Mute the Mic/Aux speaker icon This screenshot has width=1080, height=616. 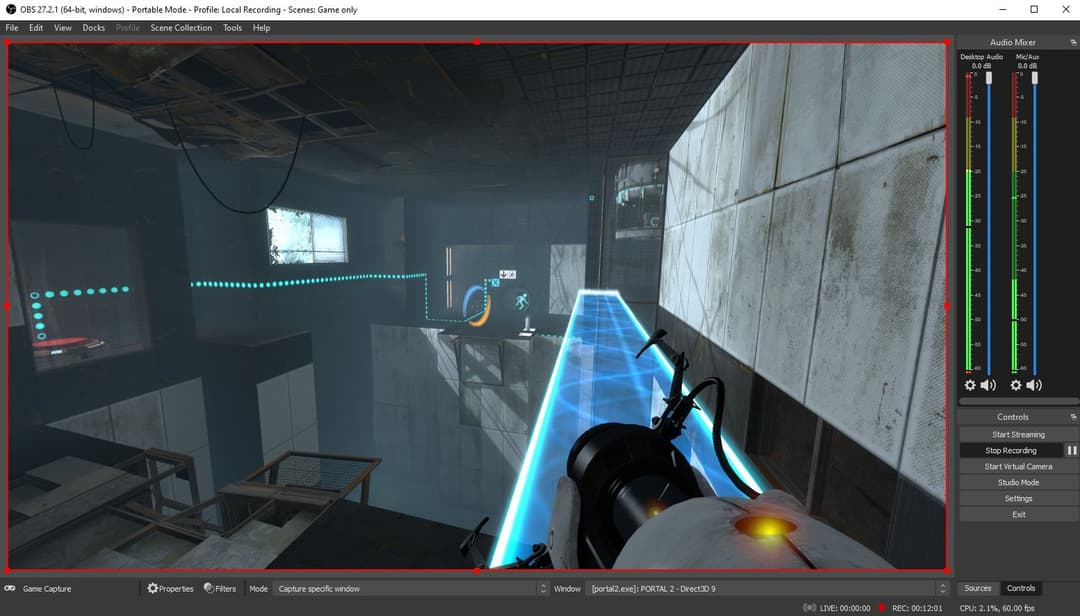[x=1034, y=385]
